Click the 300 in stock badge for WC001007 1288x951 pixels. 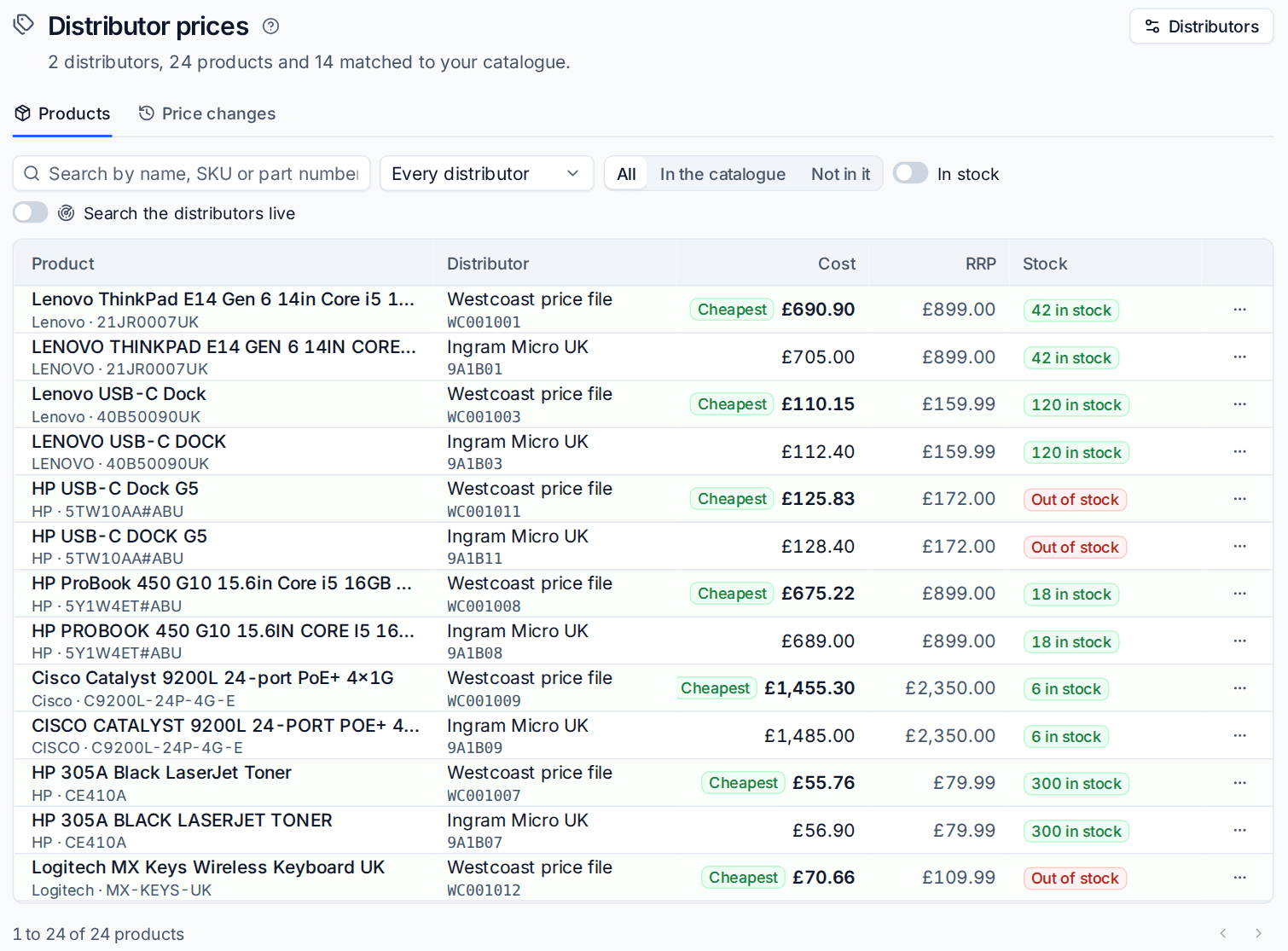1076,784
